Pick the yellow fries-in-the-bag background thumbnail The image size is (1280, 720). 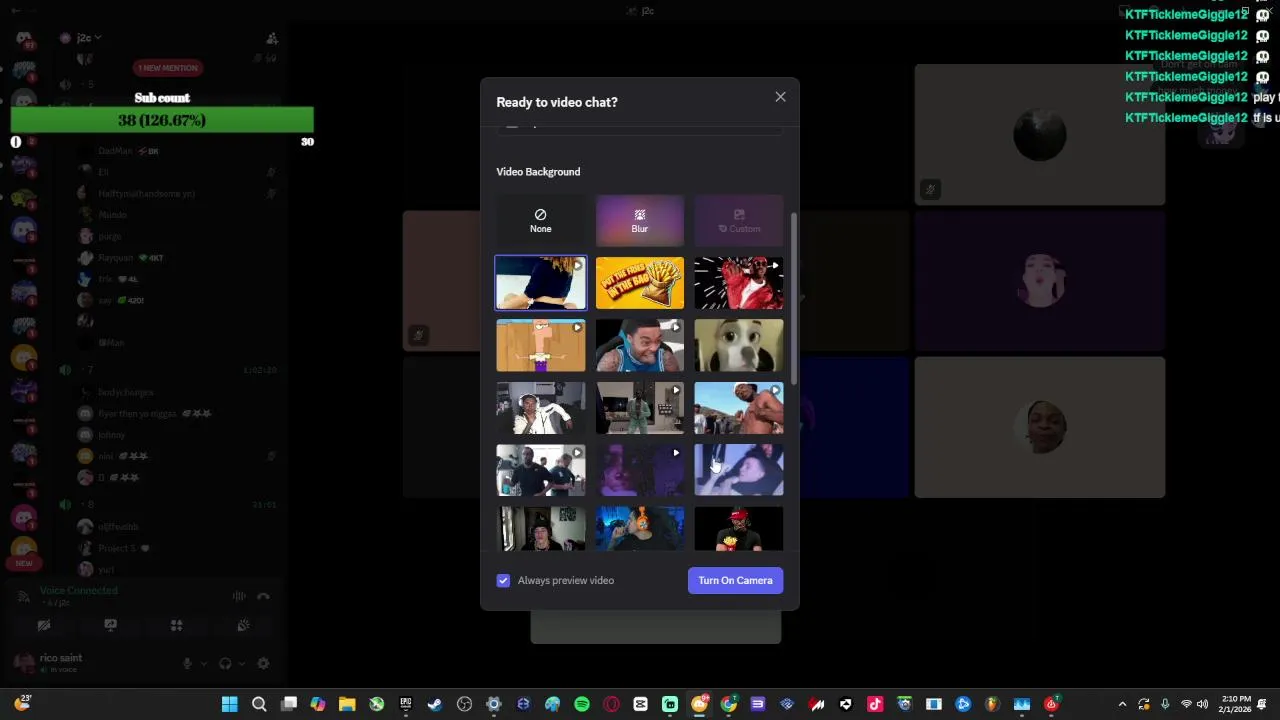point(640,283)
